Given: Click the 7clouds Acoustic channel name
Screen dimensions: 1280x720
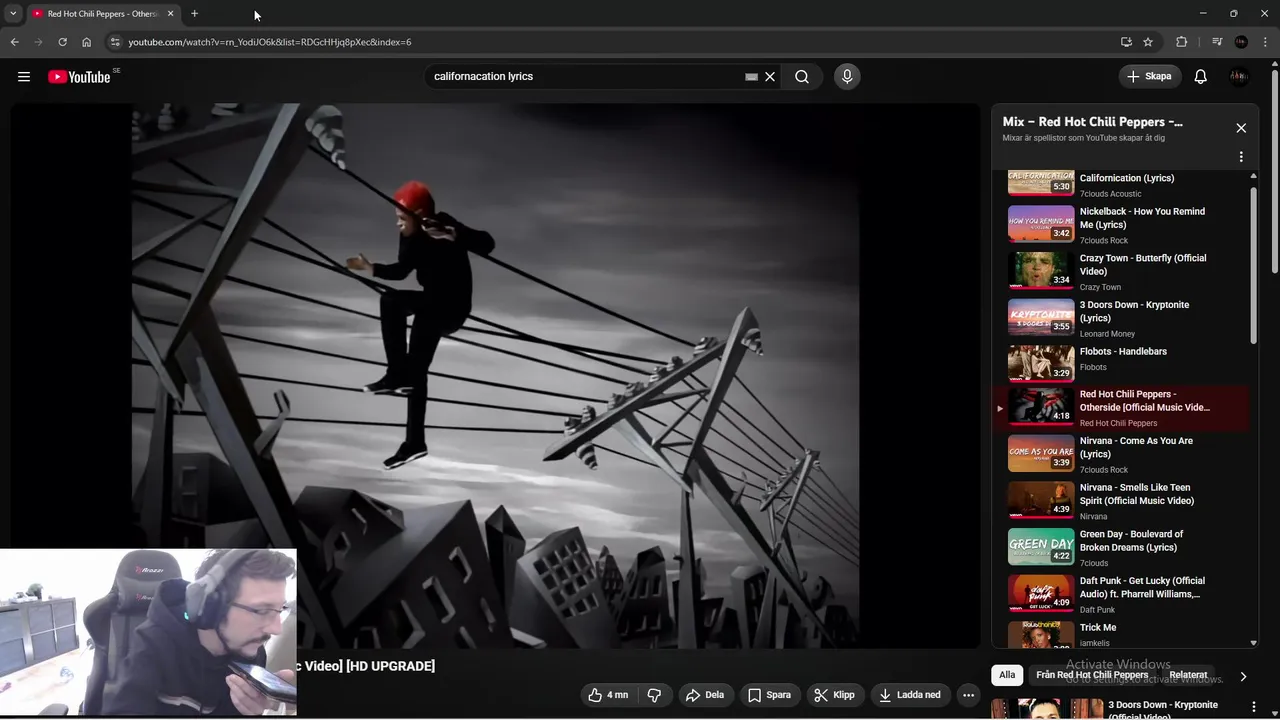Looking at the screenshot, I should click(1110, 194).
